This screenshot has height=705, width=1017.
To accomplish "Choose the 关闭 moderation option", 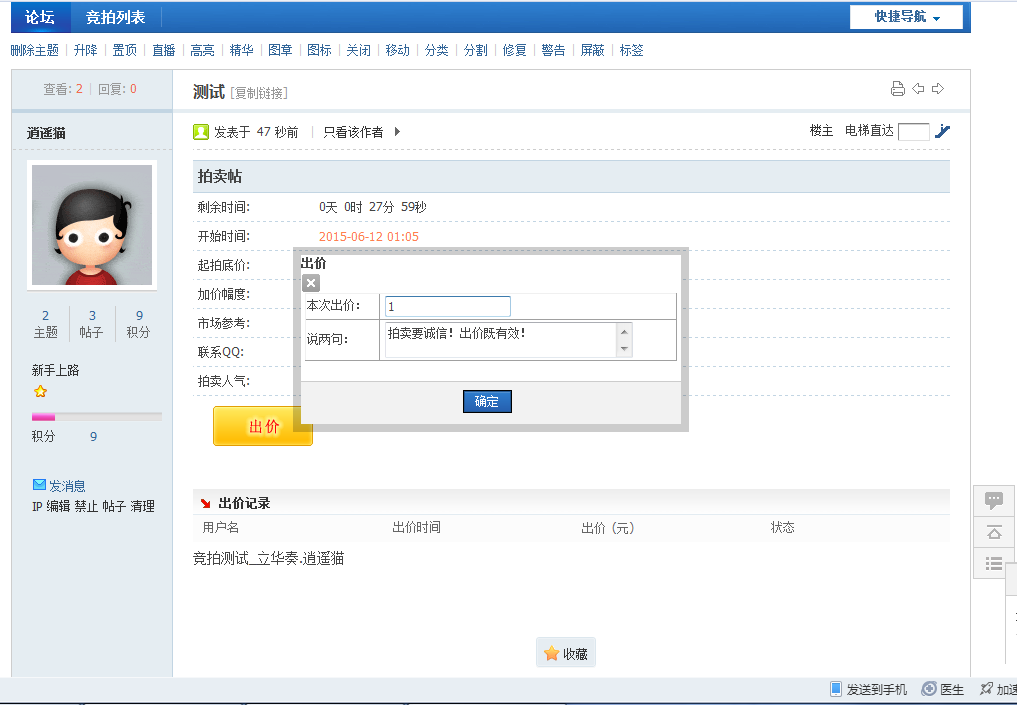I will (358, 50).
